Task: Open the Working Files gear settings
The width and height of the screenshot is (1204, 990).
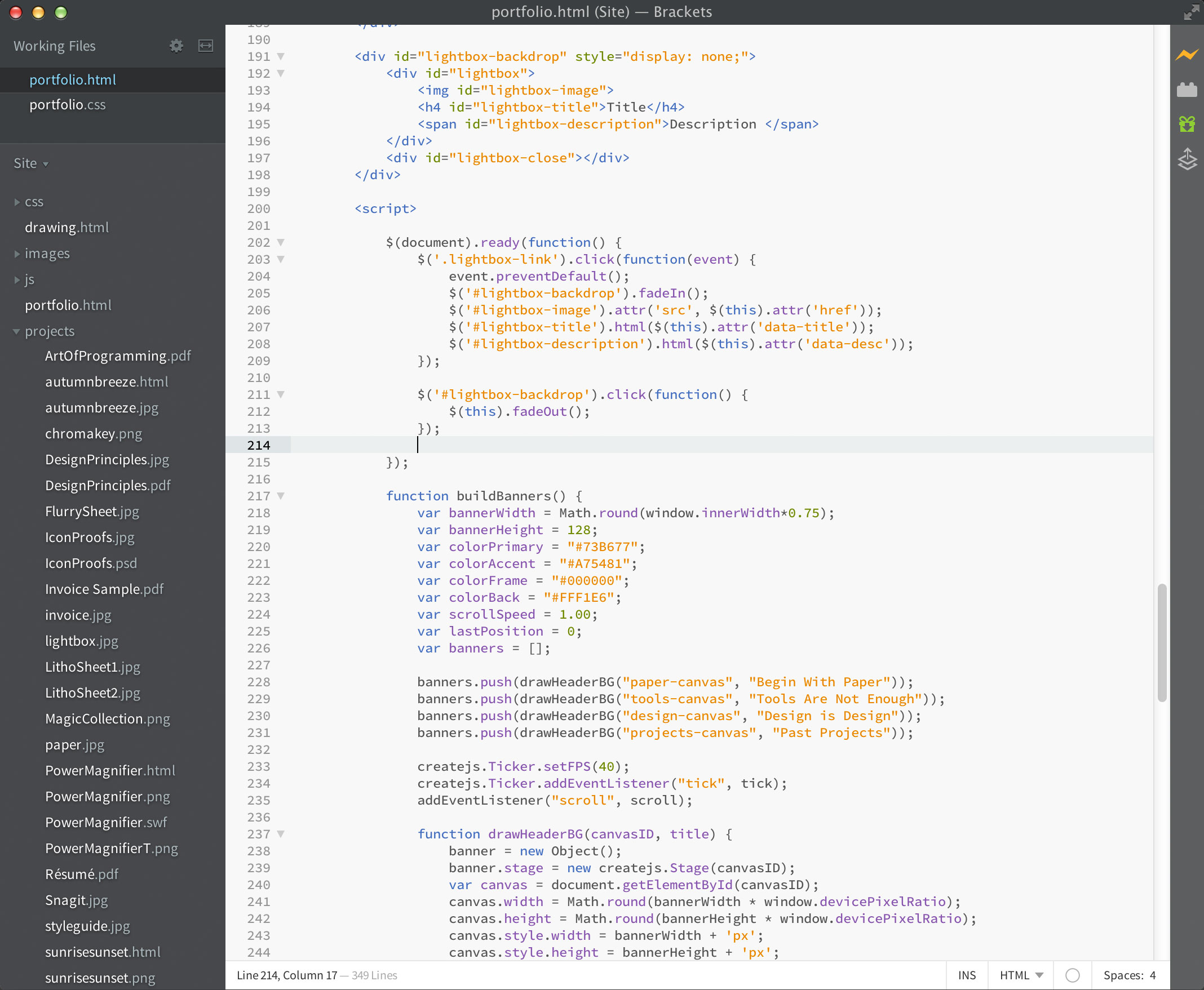Action: click(176, 46)
